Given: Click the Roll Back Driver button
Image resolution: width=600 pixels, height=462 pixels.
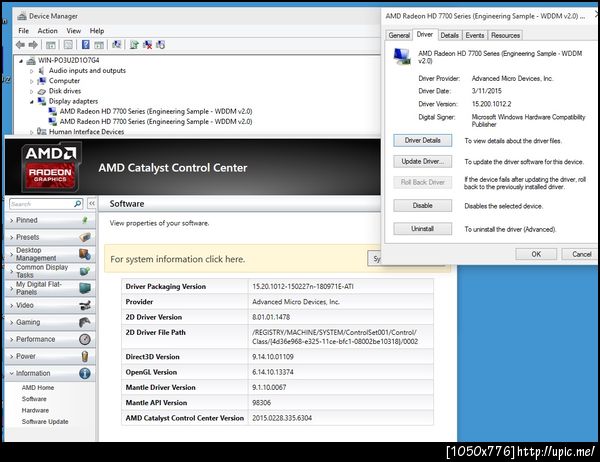Looking at the screenshot, I should 422,182.
